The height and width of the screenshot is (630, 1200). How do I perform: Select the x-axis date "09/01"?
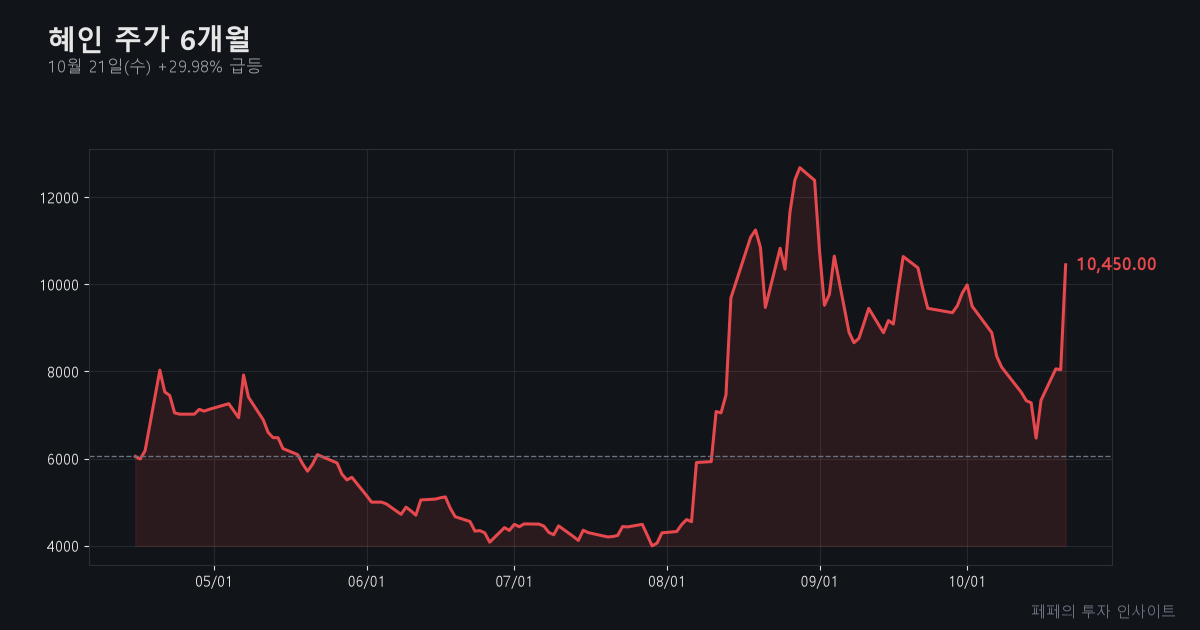point(820,581)
